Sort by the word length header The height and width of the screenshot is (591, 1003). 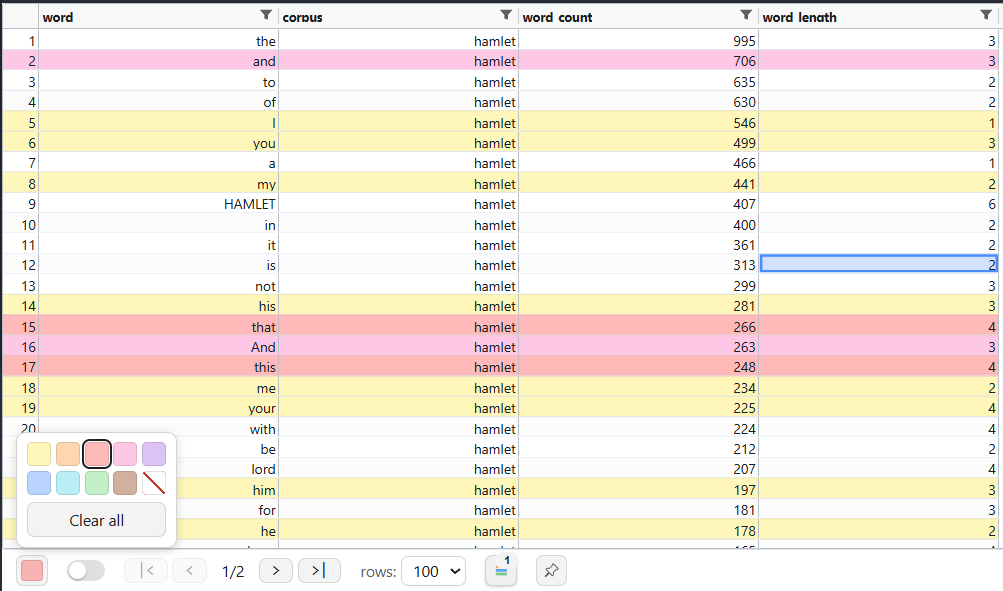[x=800, y=17]
